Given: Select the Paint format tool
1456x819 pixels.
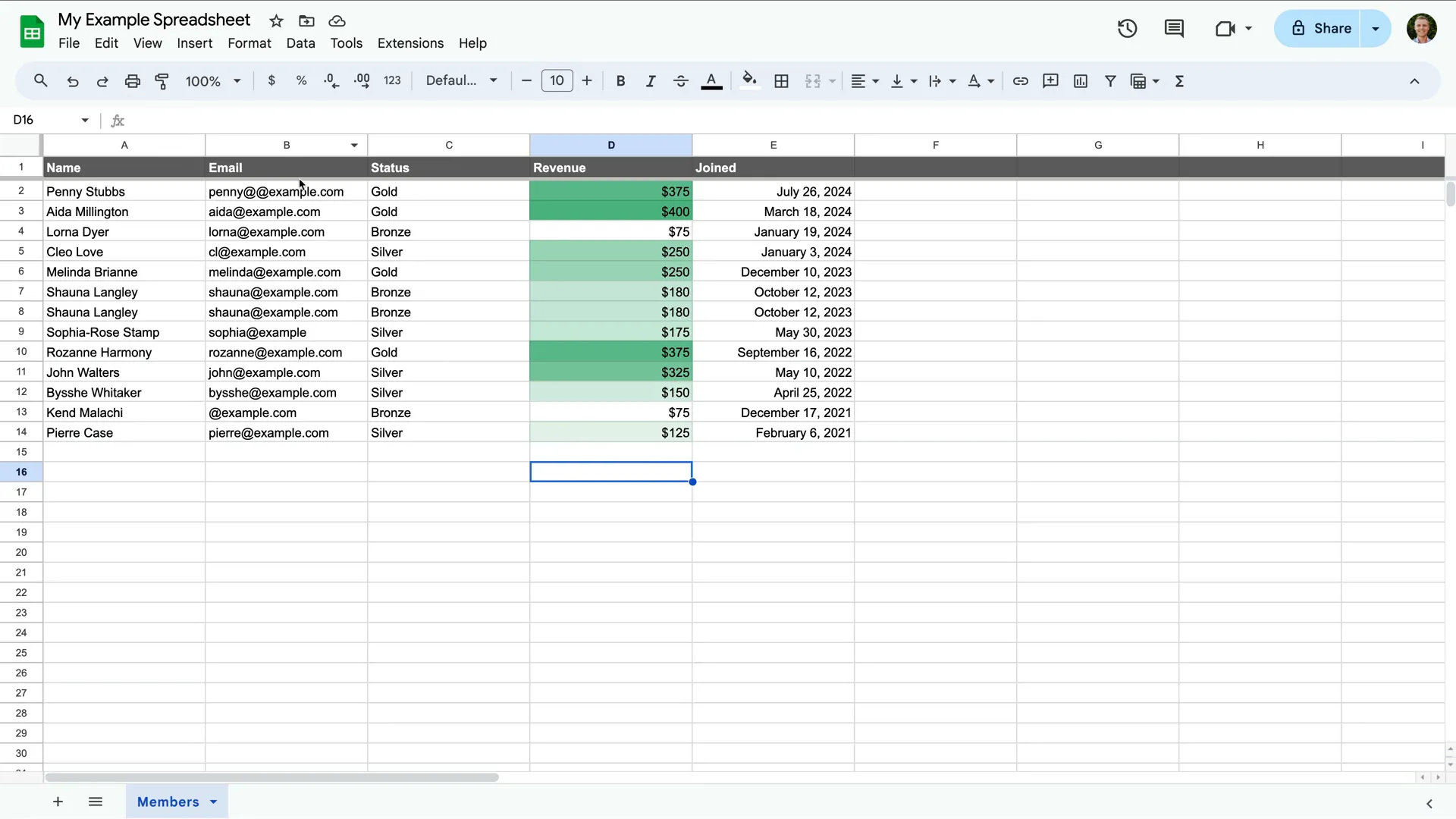Looking at the screenshot, I should (162, 80).
